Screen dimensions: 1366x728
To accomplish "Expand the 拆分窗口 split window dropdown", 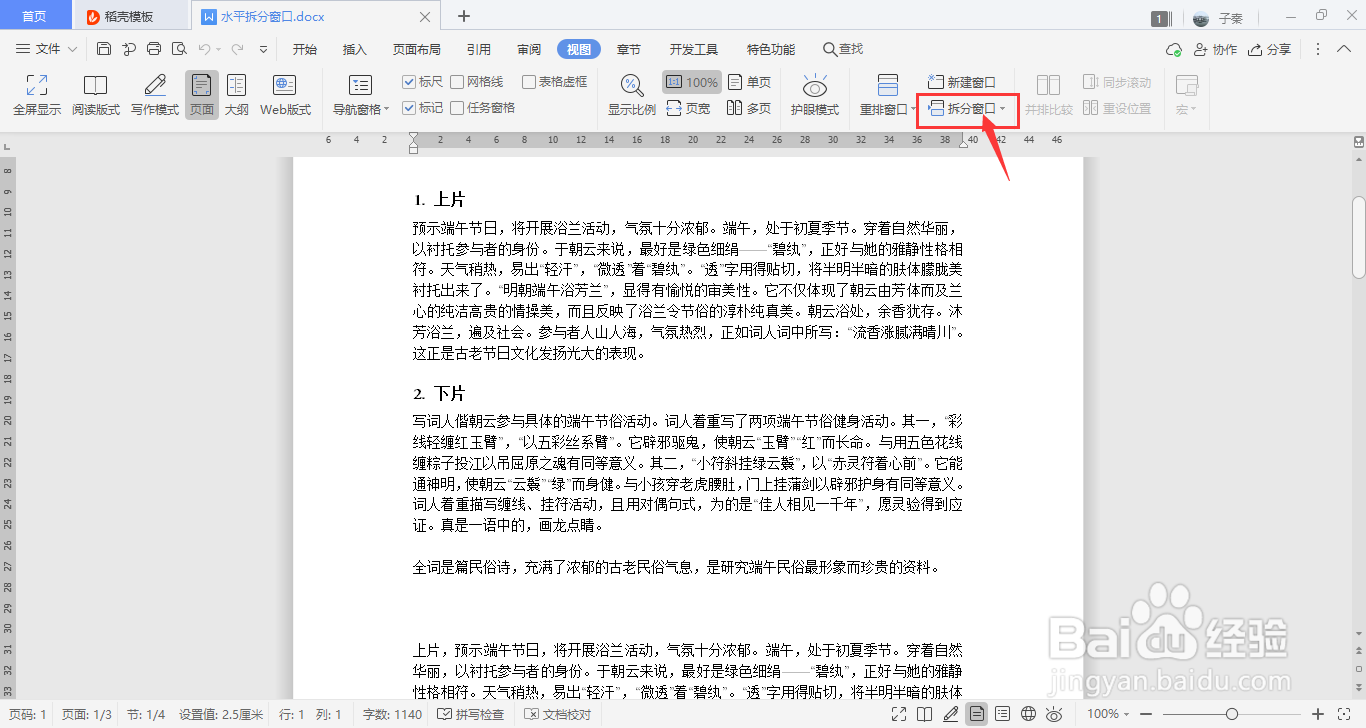I will (1005, 109).
